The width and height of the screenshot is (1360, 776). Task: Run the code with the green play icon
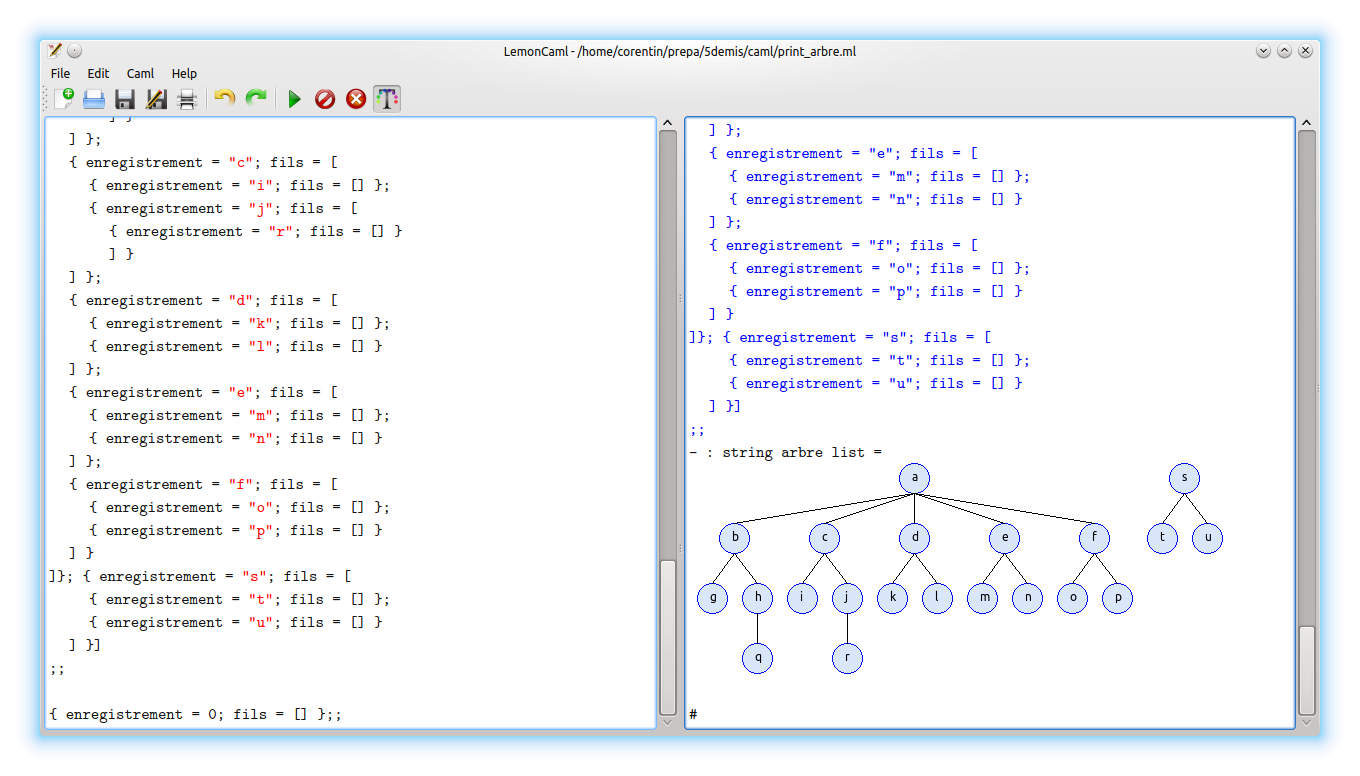[x=294, y=99]
